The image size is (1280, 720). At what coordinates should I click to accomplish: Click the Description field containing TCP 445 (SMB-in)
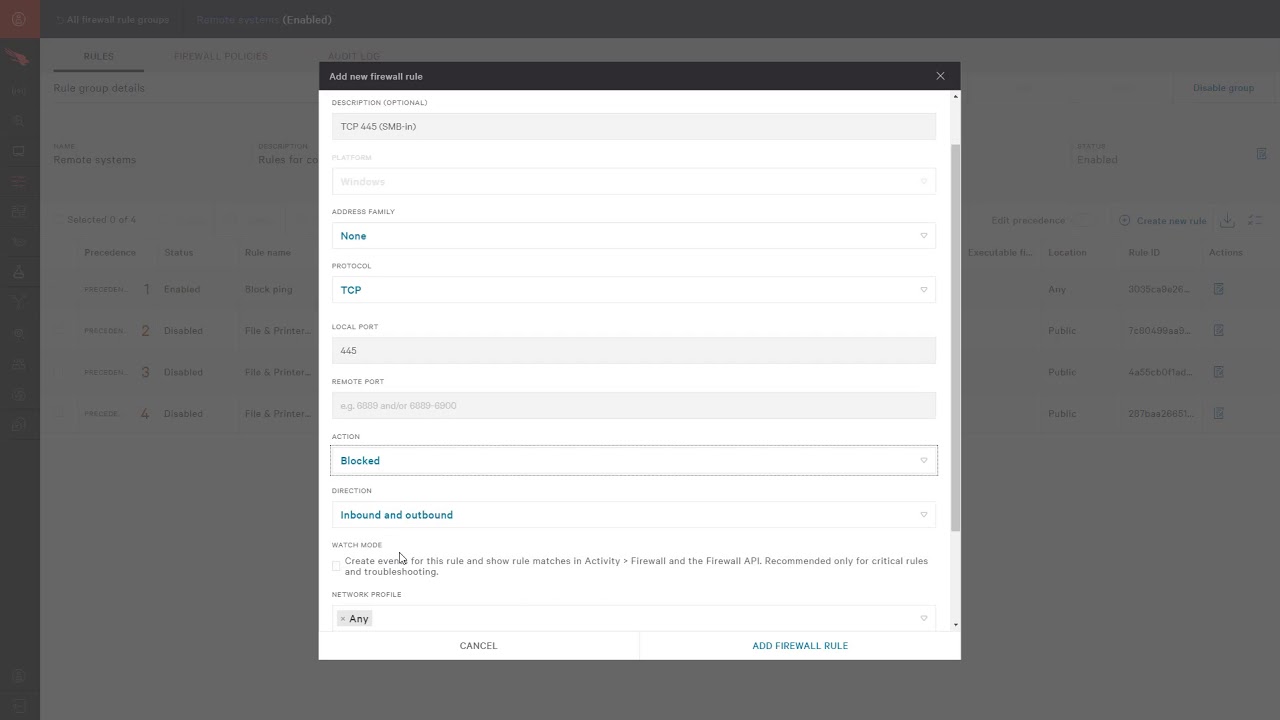click(634, 126)
